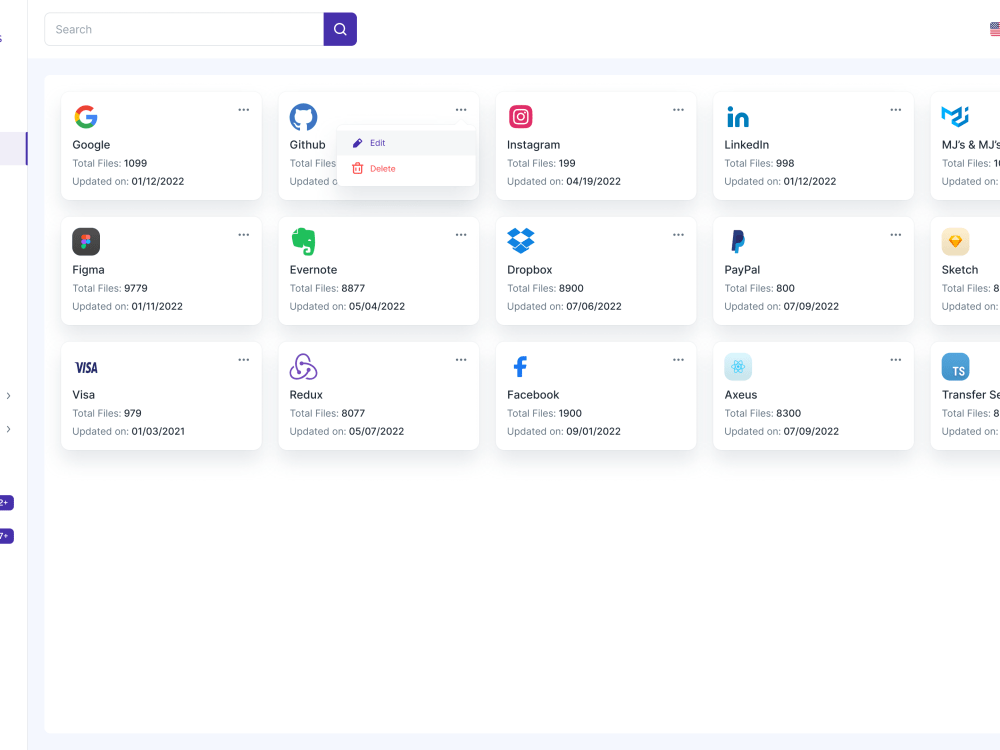Click the magnifier search button
The width and height of the screenshot is (1000, 750).
click(x=340, y=29)
